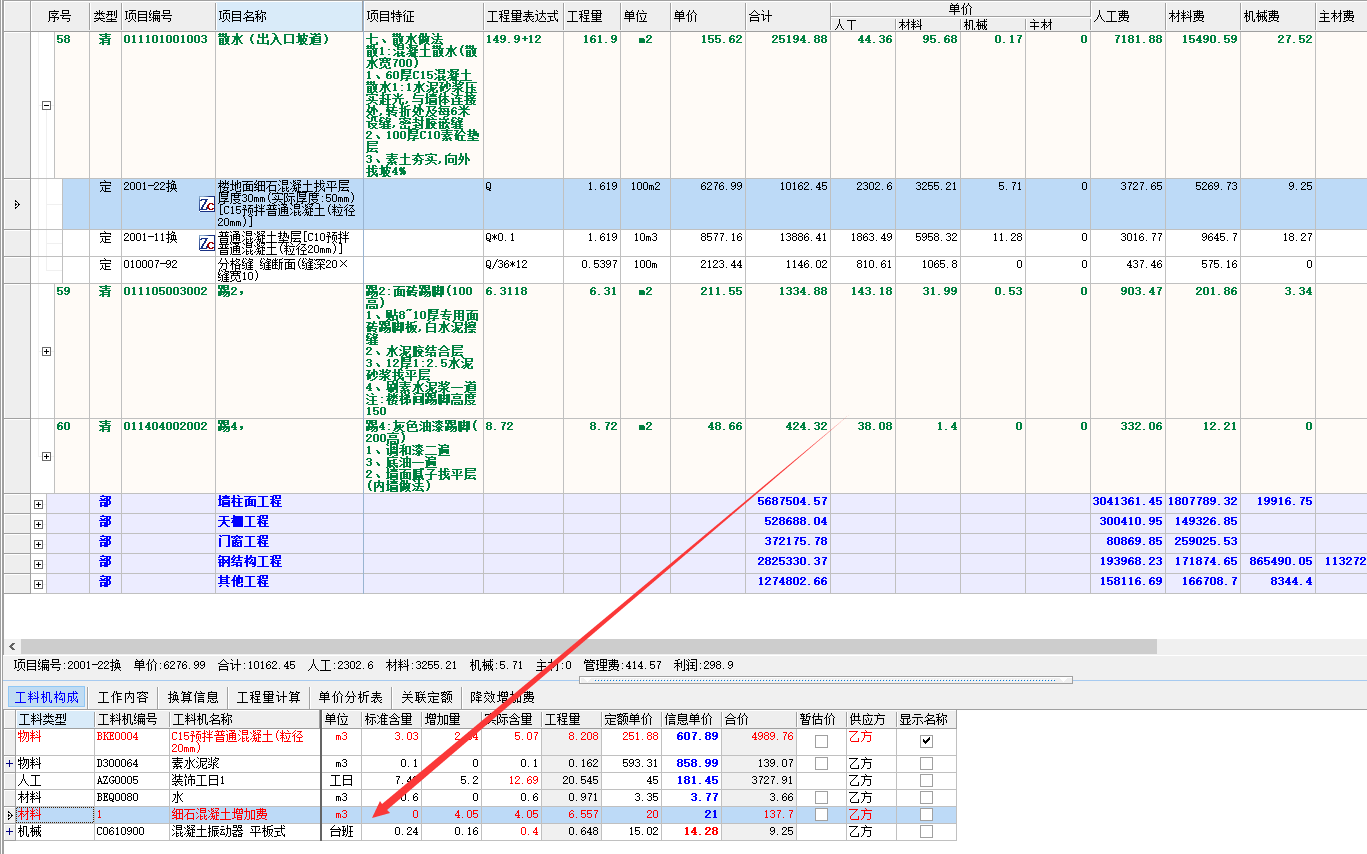Click labor code AZG0005
Screen dimensions: 1367x854
(x=117, y=780)
